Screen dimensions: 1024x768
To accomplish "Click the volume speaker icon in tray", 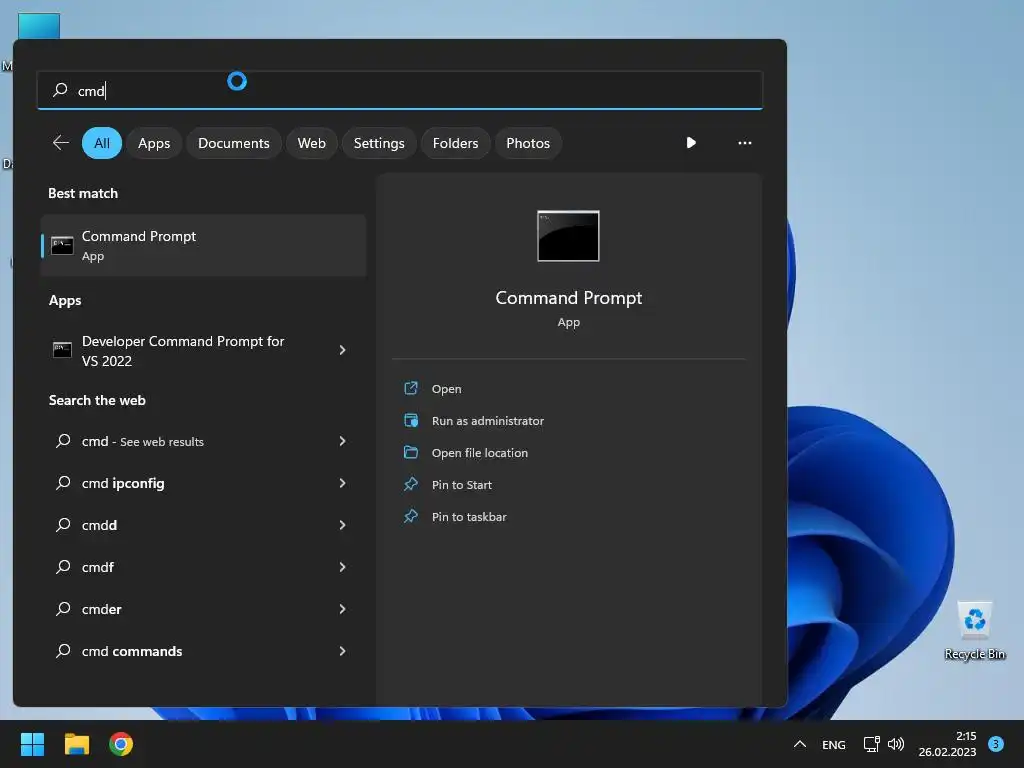I will pyautogui.click(x=896, y=744).
